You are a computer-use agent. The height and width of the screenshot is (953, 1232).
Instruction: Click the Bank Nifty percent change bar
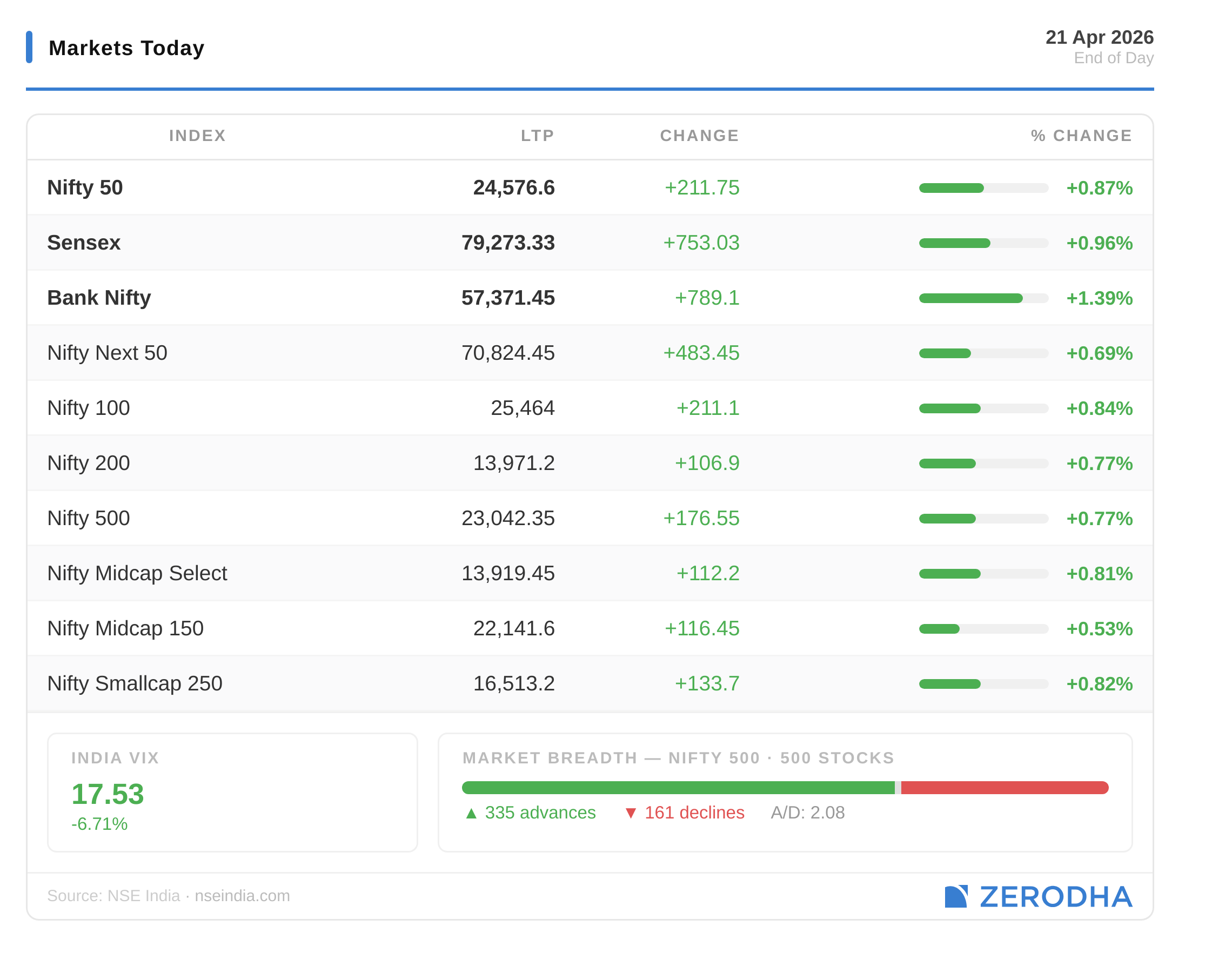point(983,298)
